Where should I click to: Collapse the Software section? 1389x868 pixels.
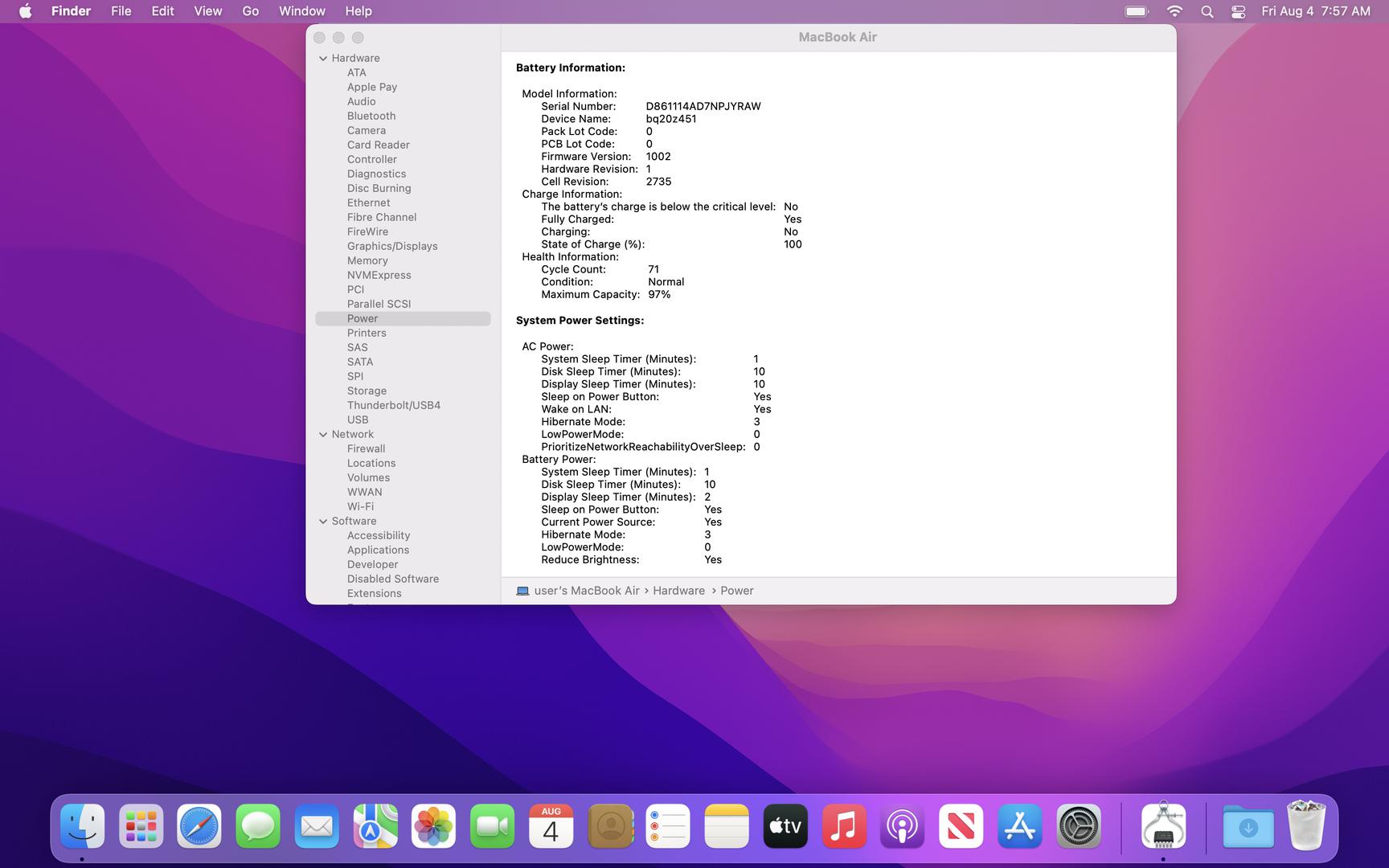(323, 521)
